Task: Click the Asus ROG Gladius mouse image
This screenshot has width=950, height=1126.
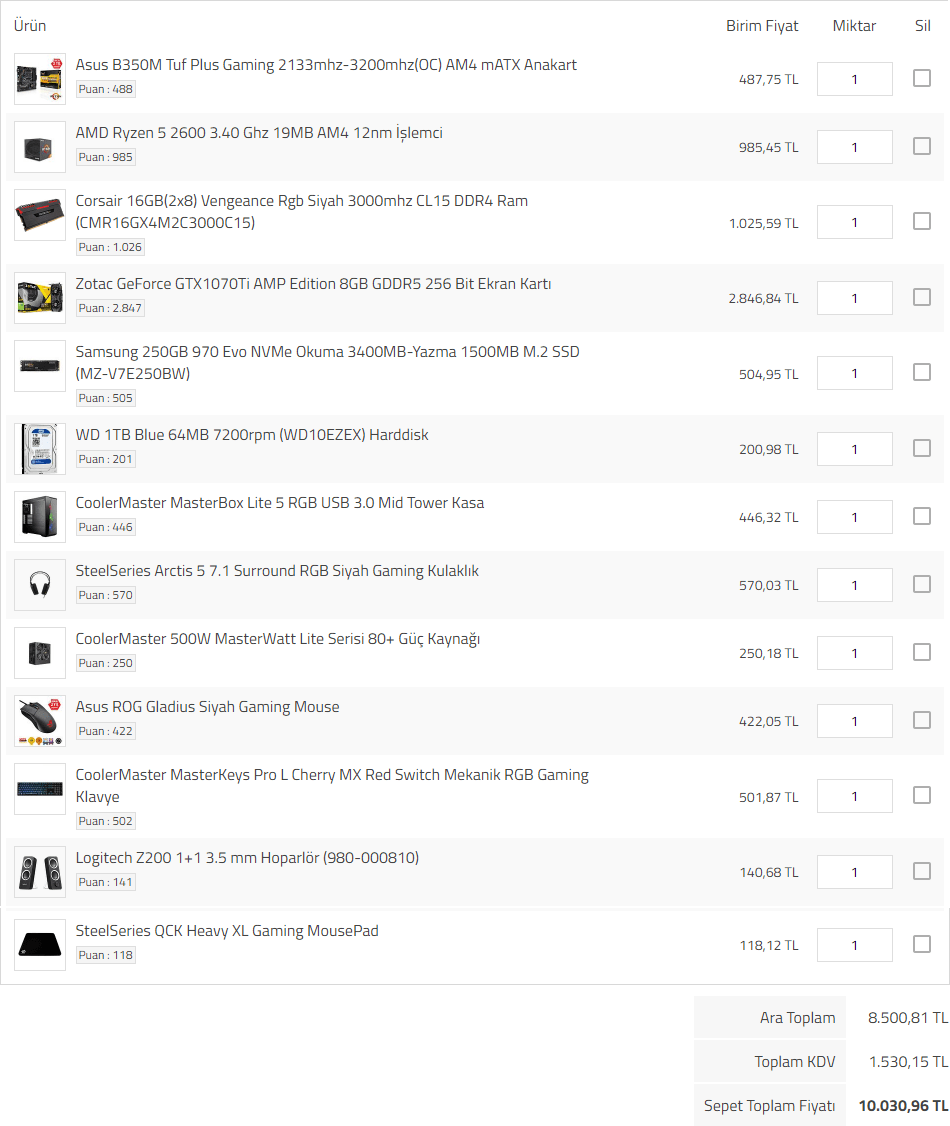Action: (40, 721)
